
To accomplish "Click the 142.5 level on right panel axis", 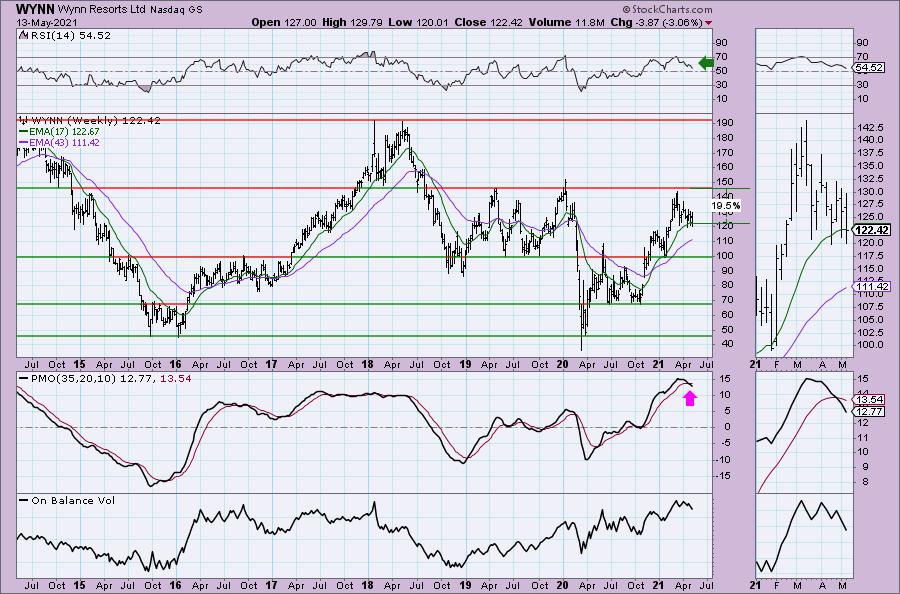I will tap(871, 127).
